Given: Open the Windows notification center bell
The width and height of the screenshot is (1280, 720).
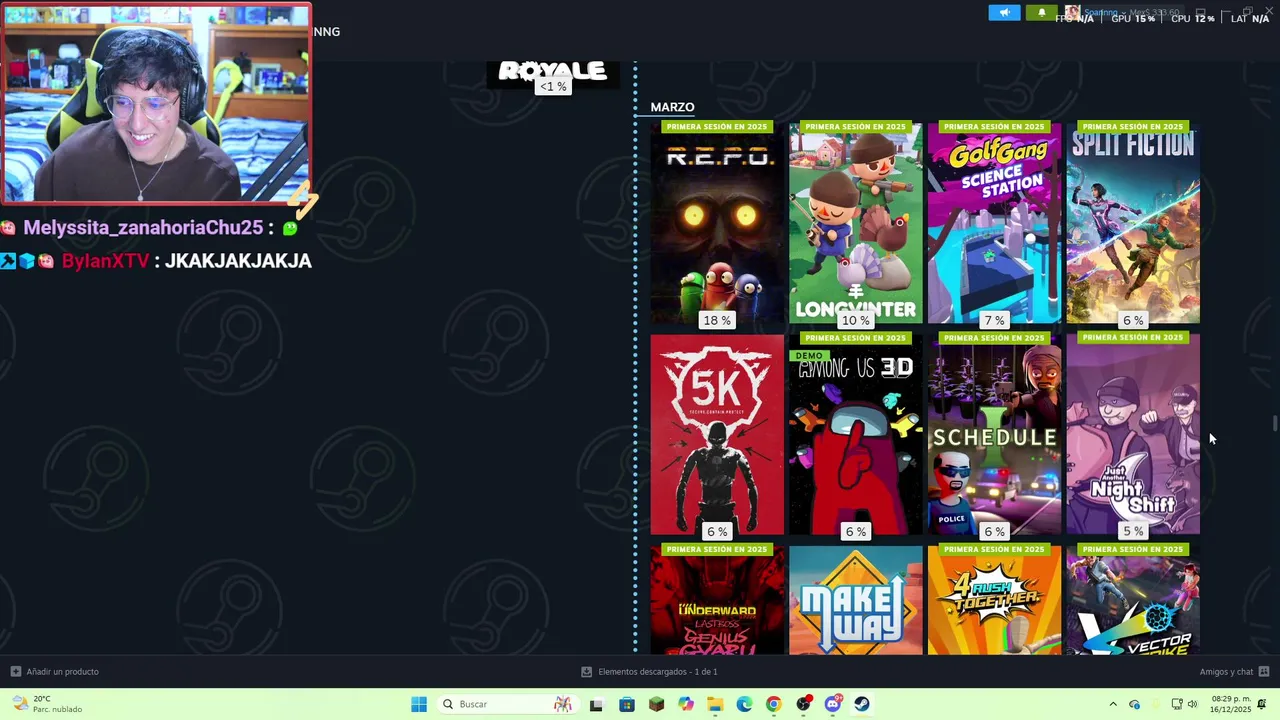Looking at the screenshot, I should [x=1262, y=704].
